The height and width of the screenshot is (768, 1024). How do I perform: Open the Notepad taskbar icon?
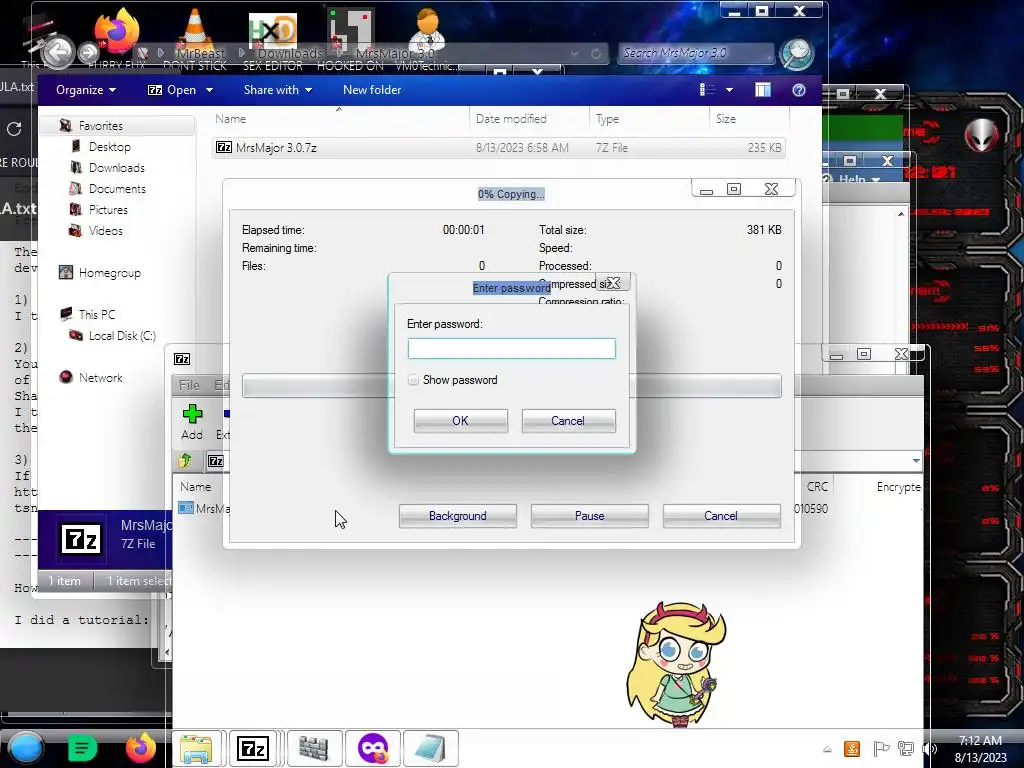430,748
